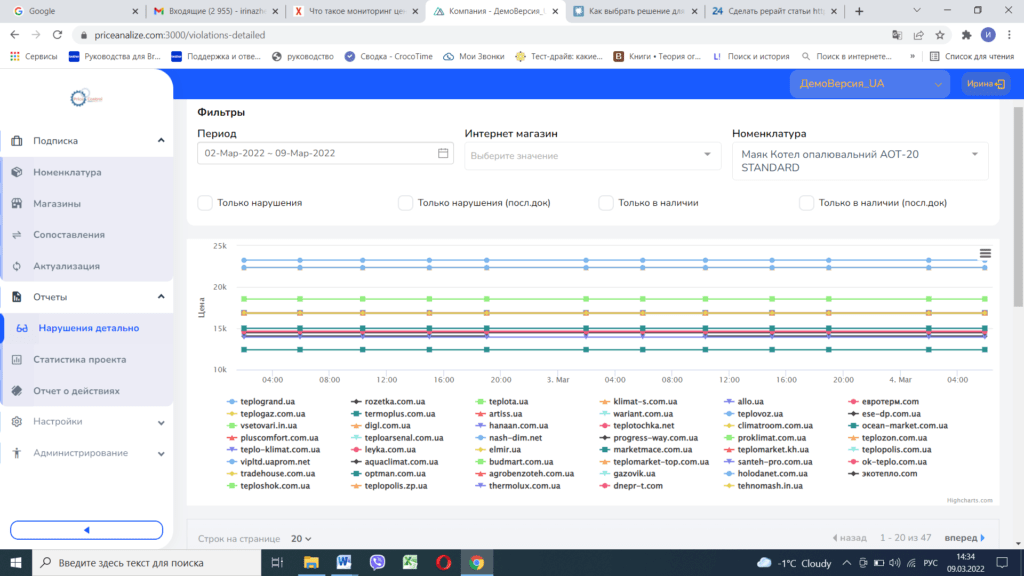Toggle dnepr-t.com series in legend
Viewport: 1024px width, 576px height.
(x=631, y=486)
